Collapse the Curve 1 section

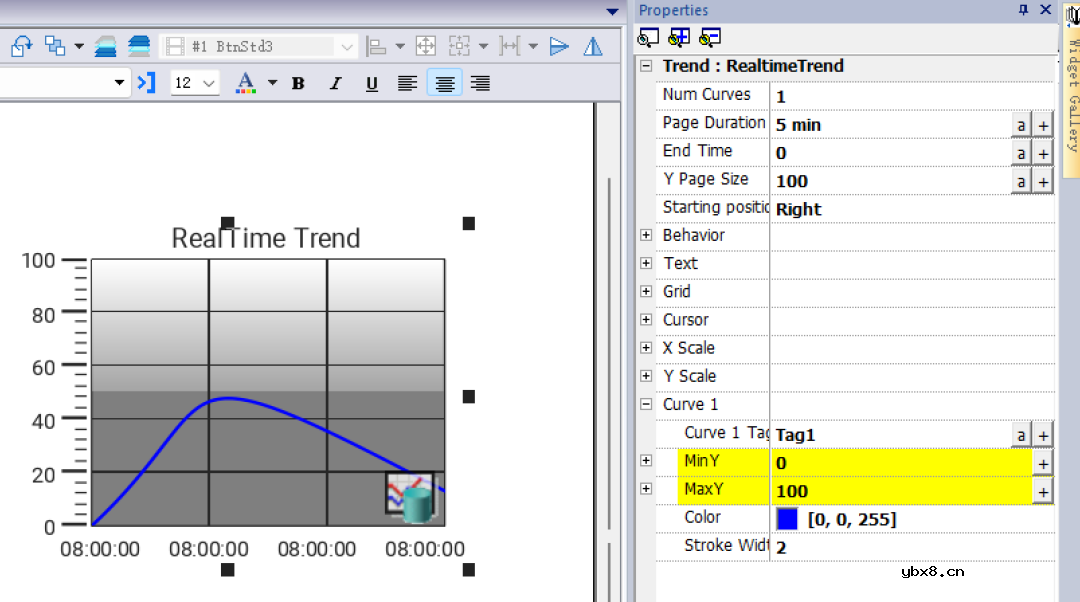[x=645, y=404]
